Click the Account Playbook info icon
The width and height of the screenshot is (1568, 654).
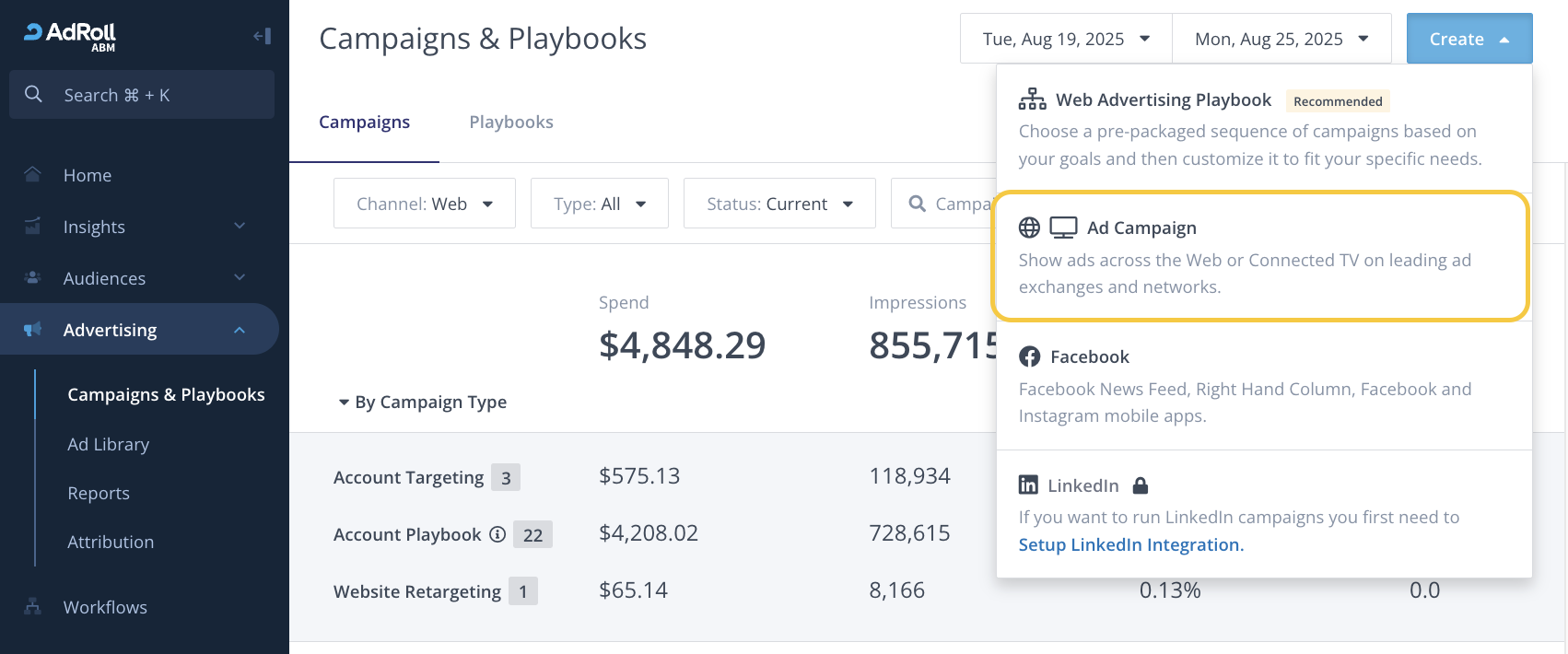point(497,534)
